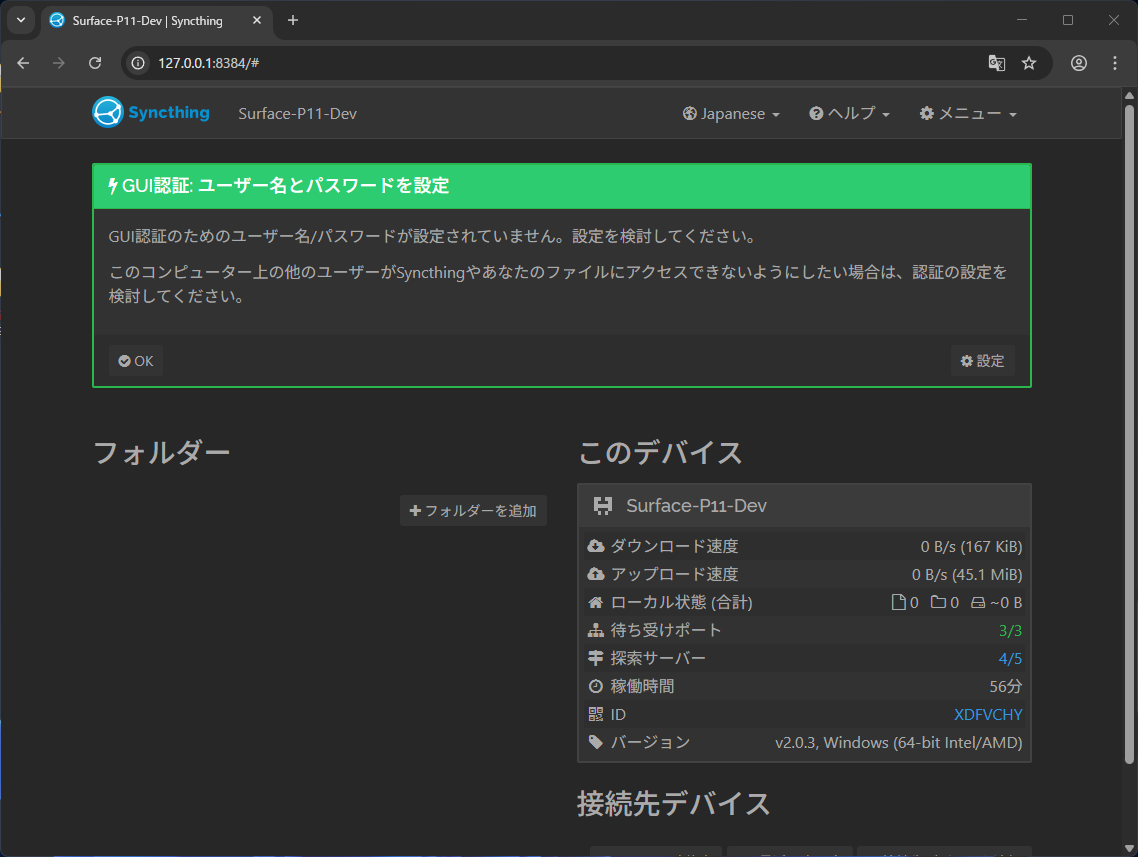Click the storage icon beside Surface-P11-Dev panel title
The image size is (1138, 857).
click(x=603, y=505)
